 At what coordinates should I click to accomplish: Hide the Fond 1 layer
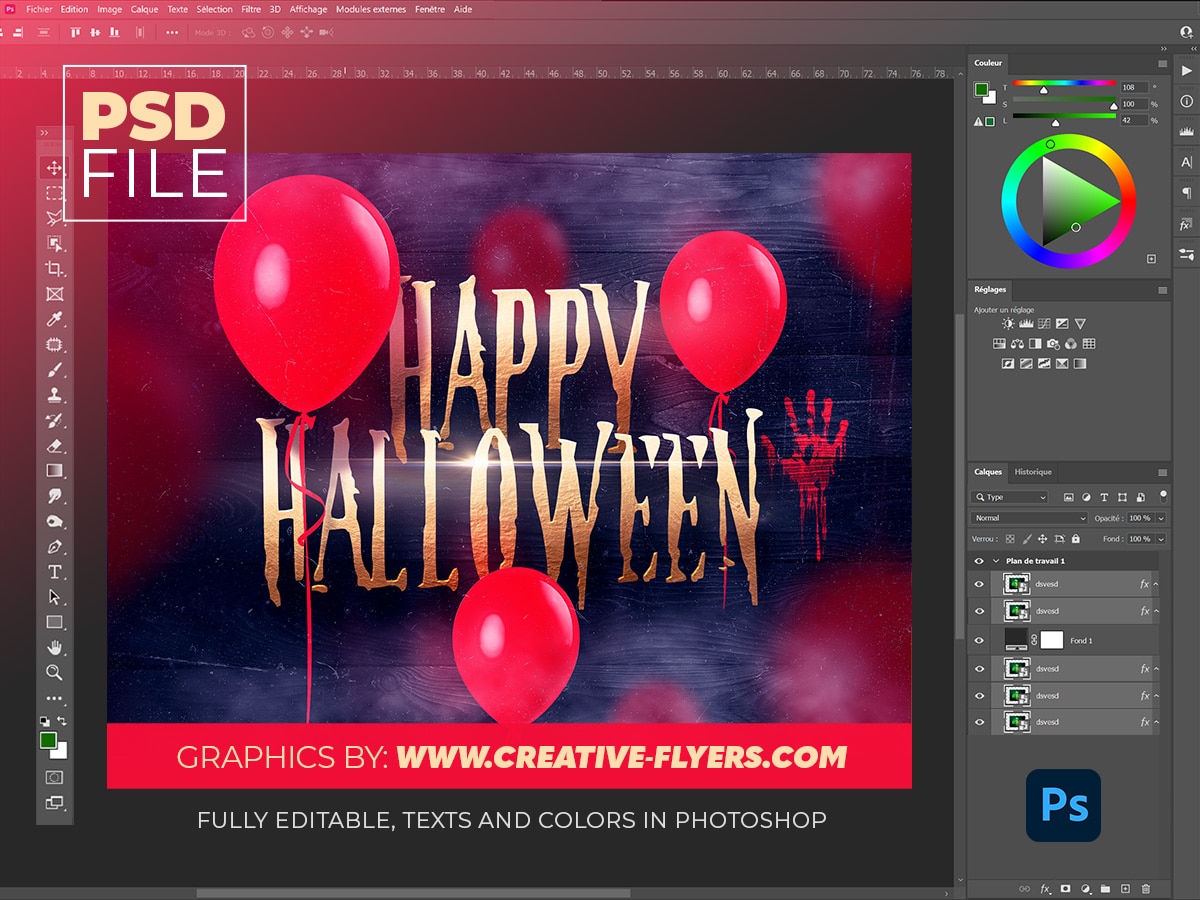pyautogui.click(x=980, y=640)
